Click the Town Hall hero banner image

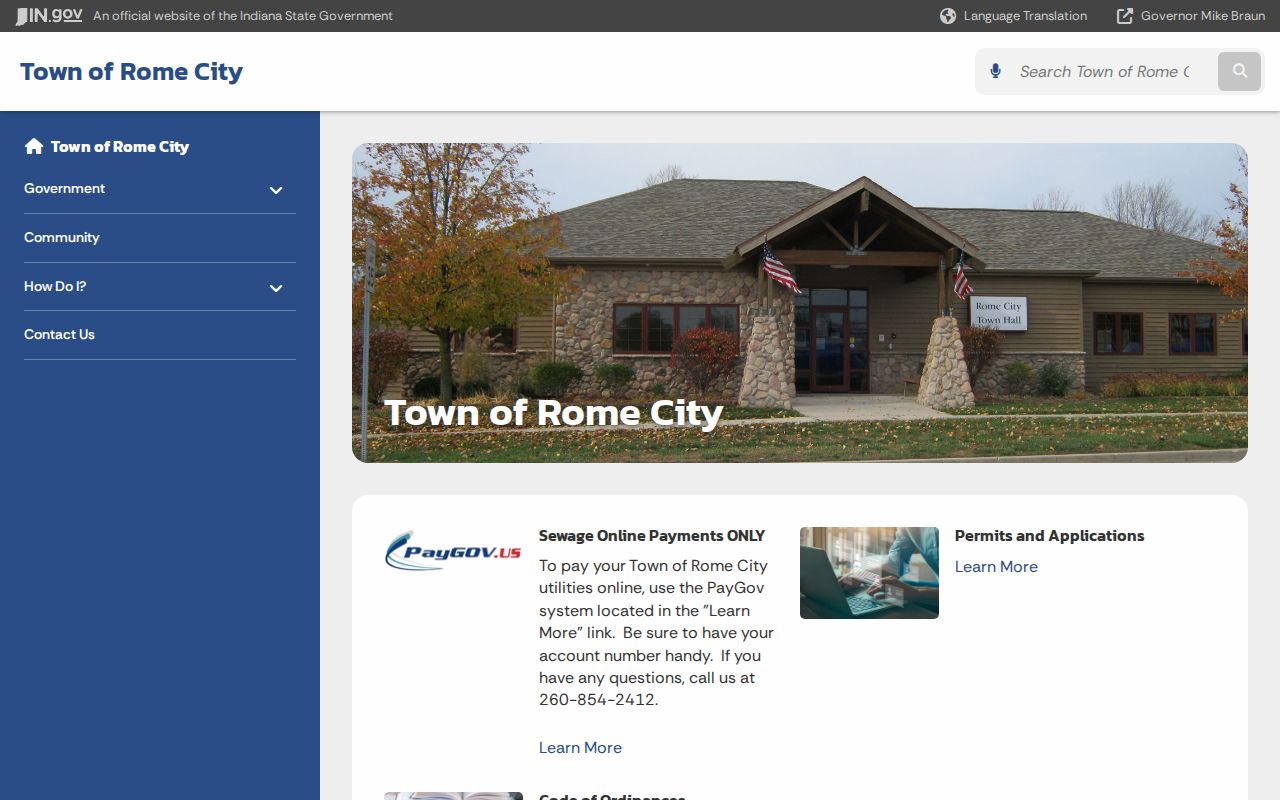(800, 303)
